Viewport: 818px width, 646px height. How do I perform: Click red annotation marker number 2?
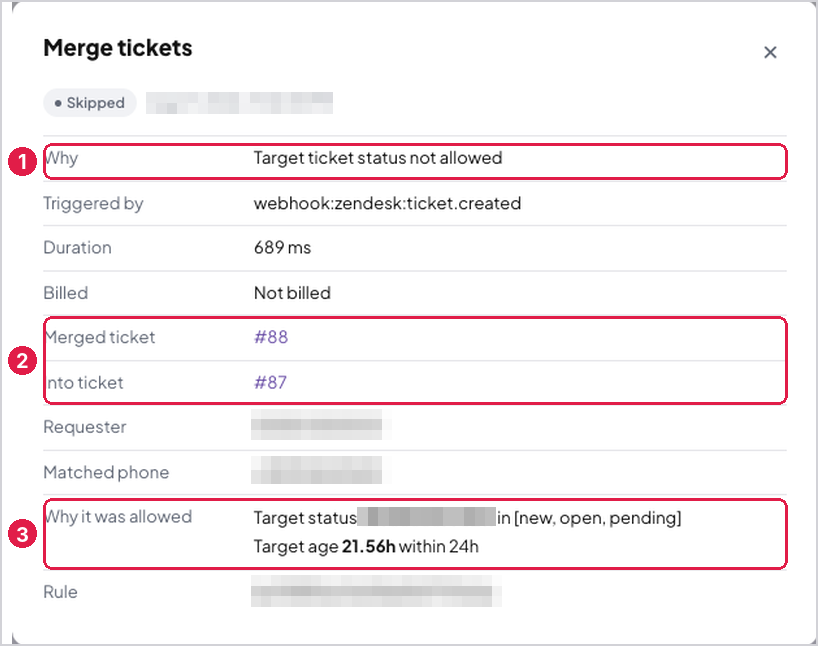coord(22,361)
